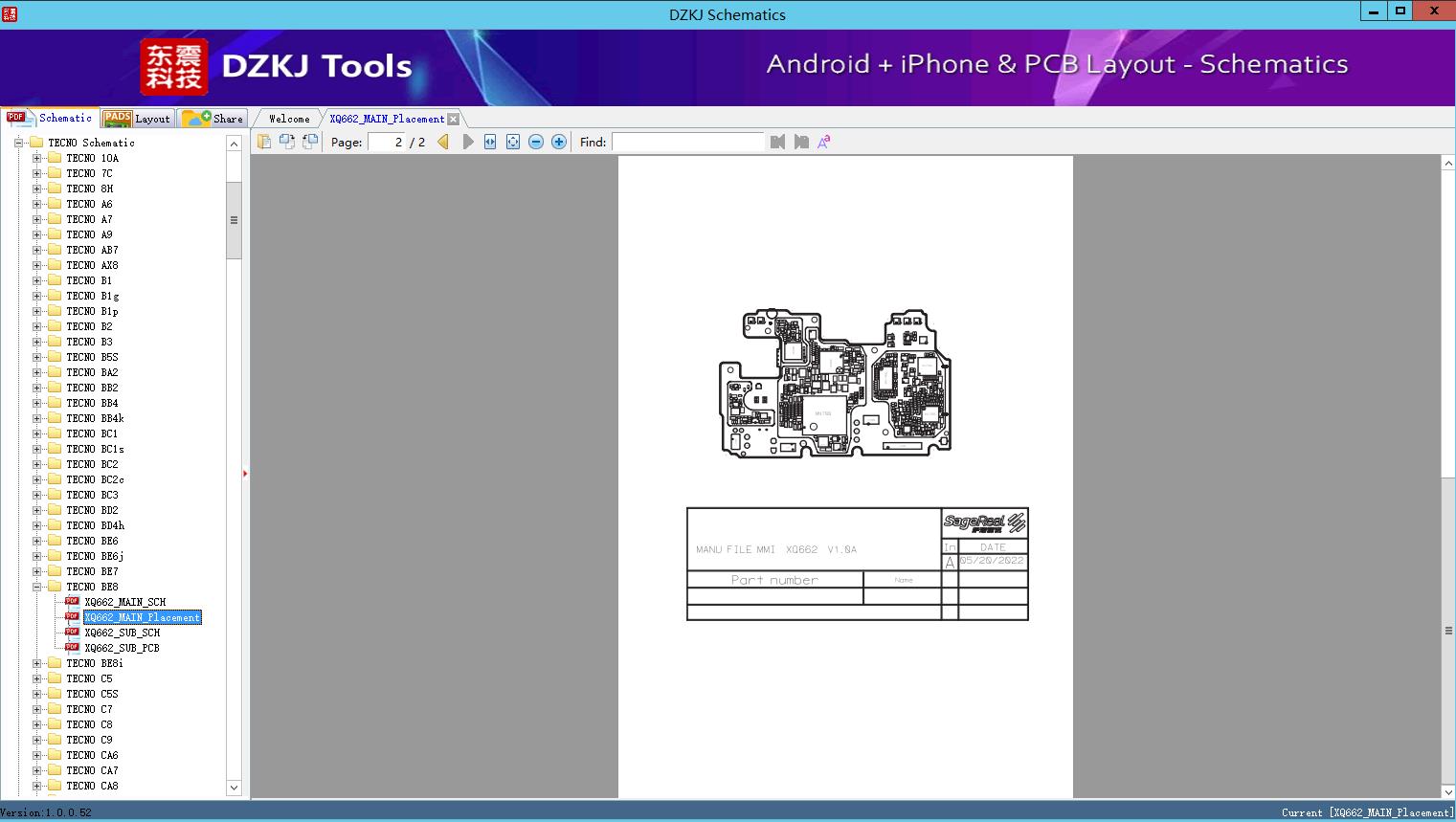This screenshot has width=1456, height=822.
Task: Open the Share tab
Action: (x=213, y=119)
